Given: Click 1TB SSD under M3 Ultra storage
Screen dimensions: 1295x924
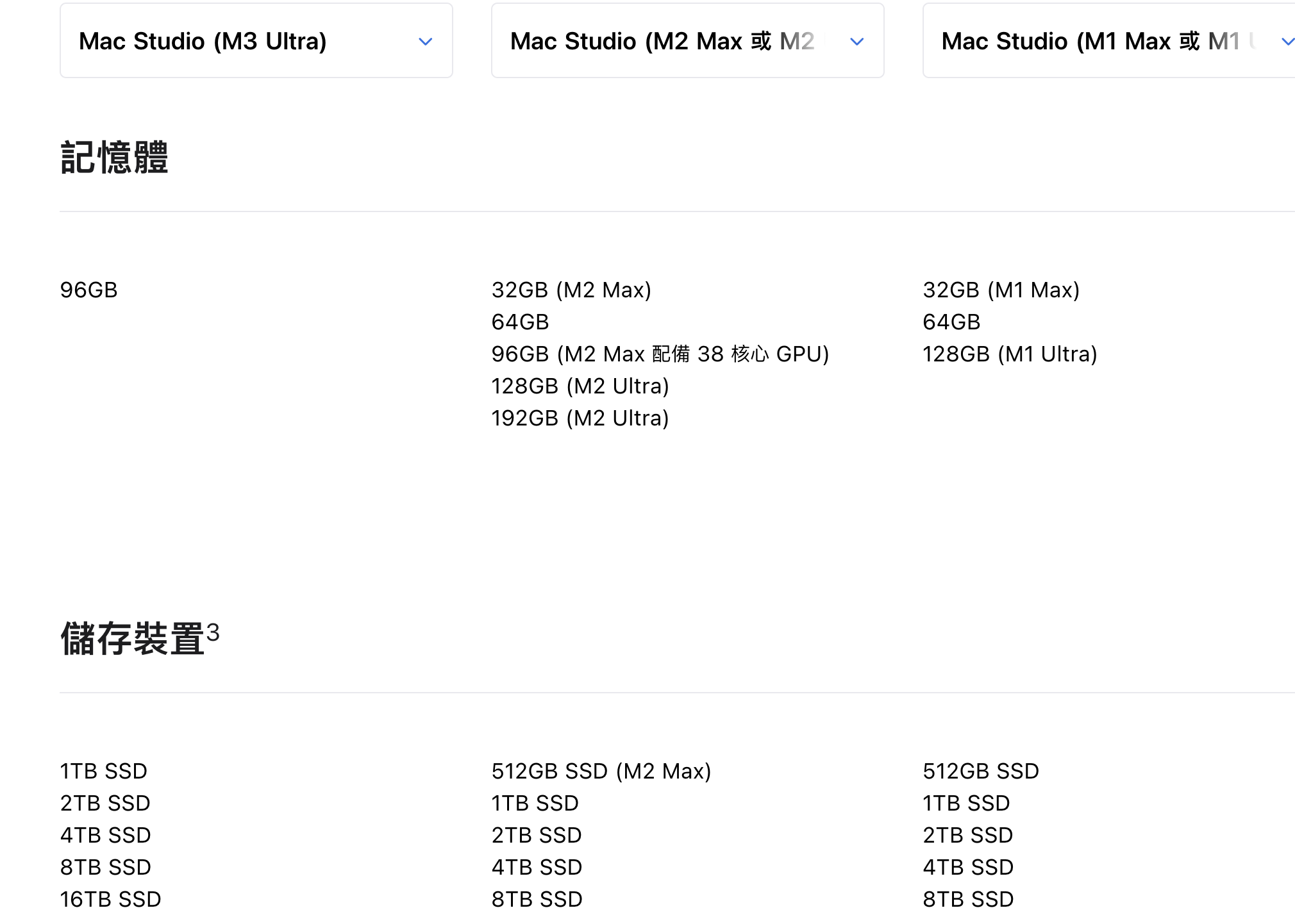Looking at the screenshot, I should tap(104, 771).
